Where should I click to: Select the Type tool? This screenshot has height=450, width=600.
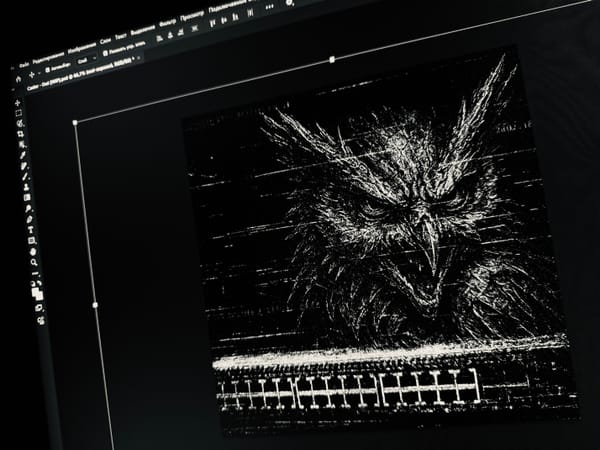31,230
